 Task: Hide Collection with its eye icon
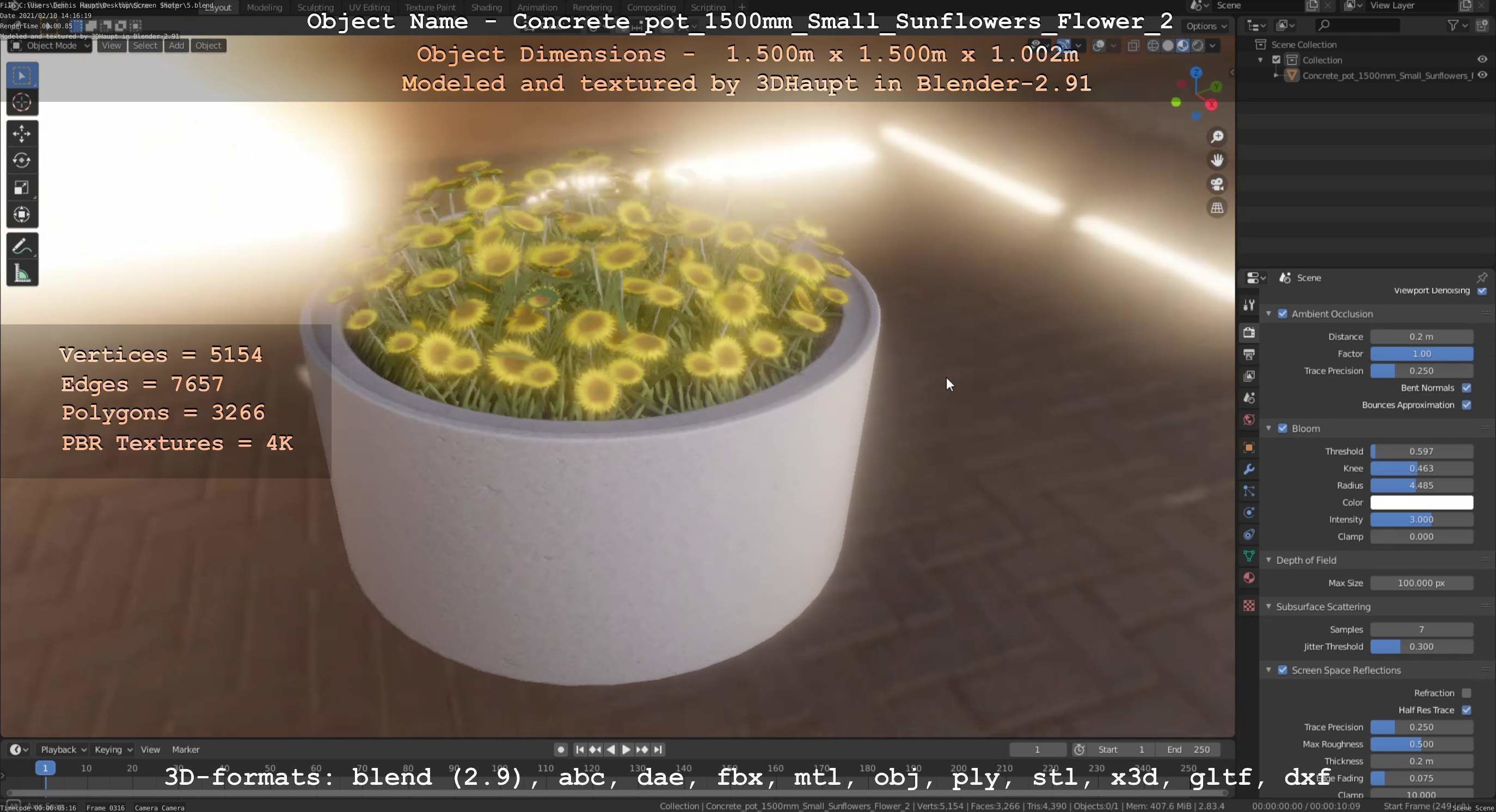click(1482, 59)
